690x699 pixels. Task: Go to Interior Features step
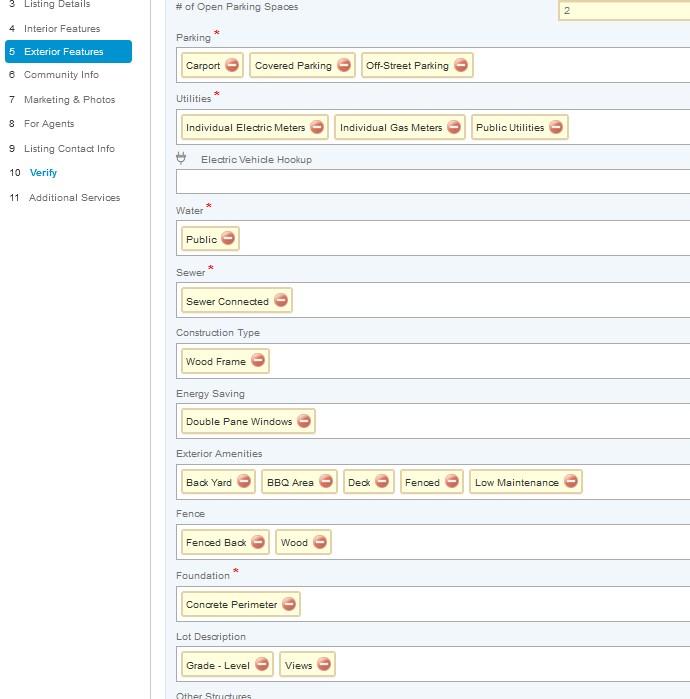pyautogui.click(x=62, y=29)
